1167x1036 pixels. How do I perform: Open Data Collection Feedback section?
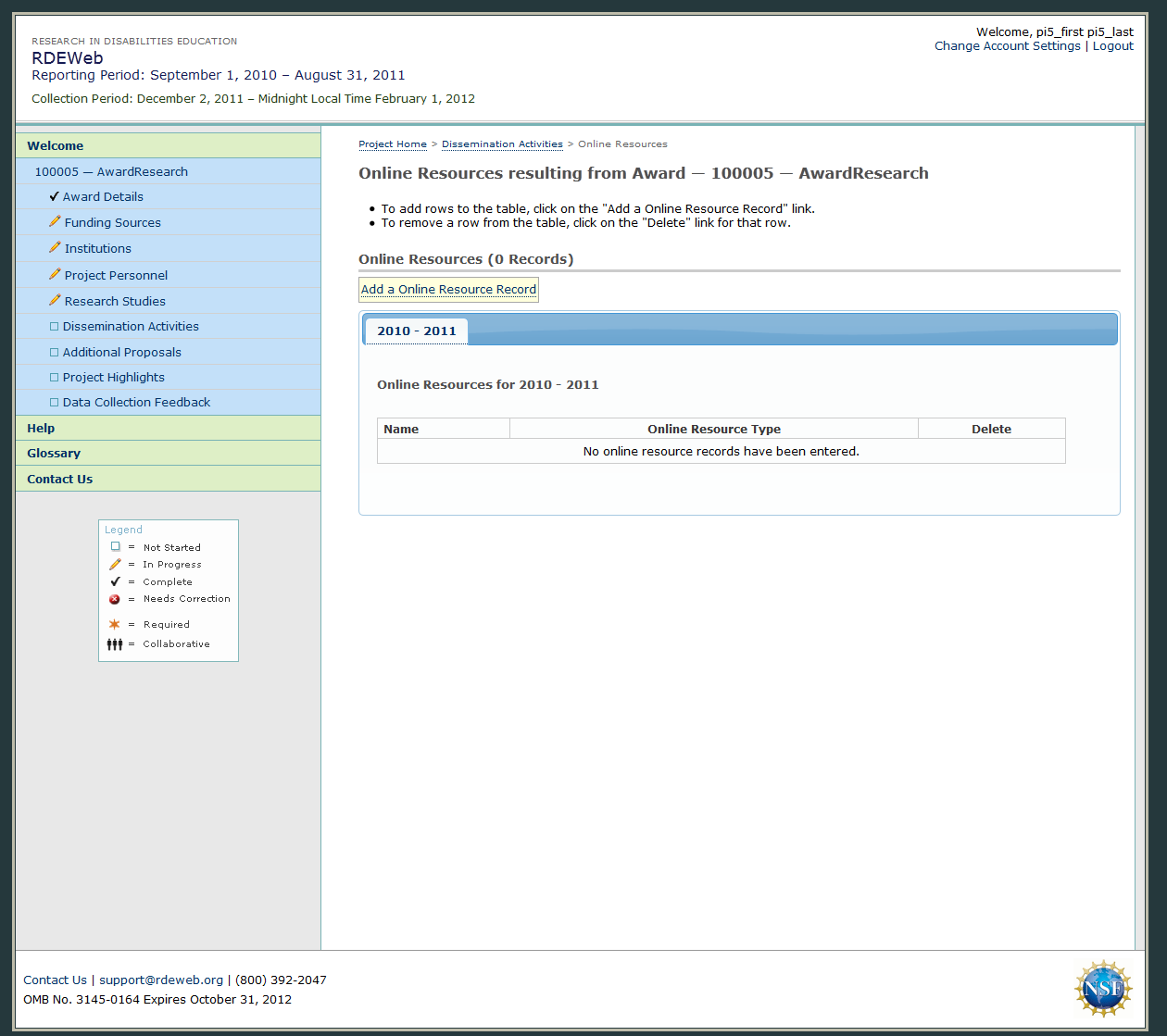pyautogui.click(x=136, y=402)
